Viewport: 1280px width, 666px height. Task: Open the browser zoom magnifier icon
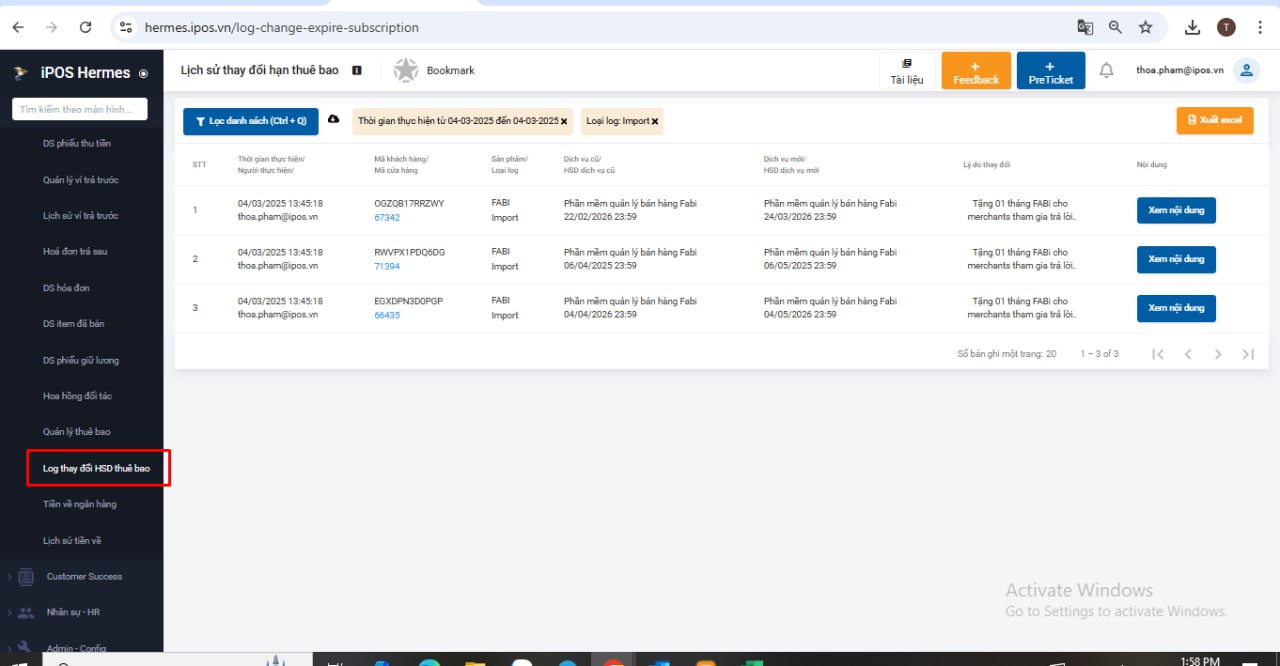pyautogui.click(x=1115, y=27)
